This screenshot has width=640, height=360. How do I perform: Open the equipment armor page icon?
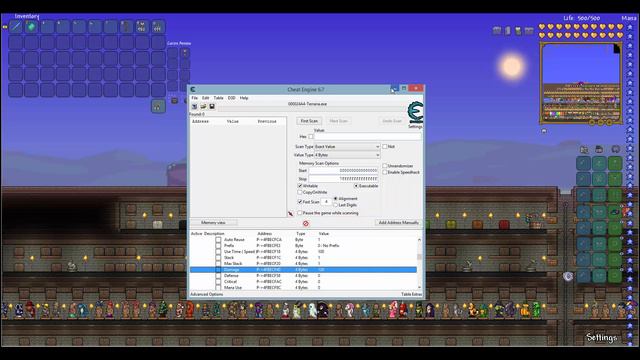[584, 149]
